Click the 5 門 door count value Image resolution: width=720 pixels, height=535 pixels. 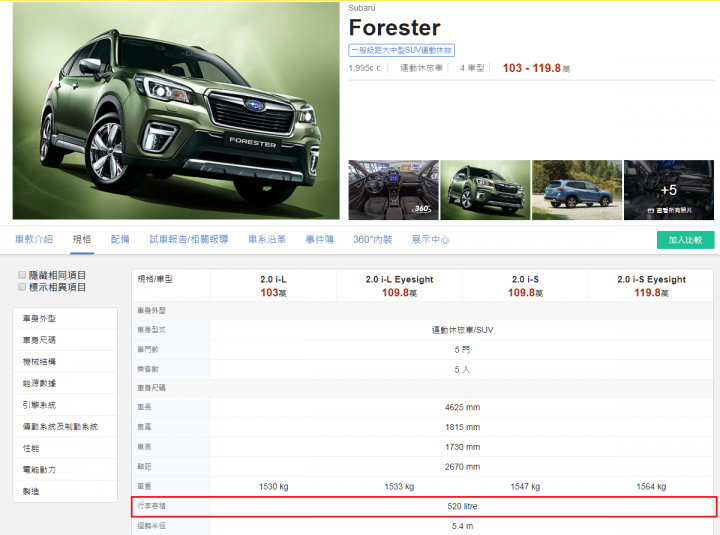tap(462, 349)
